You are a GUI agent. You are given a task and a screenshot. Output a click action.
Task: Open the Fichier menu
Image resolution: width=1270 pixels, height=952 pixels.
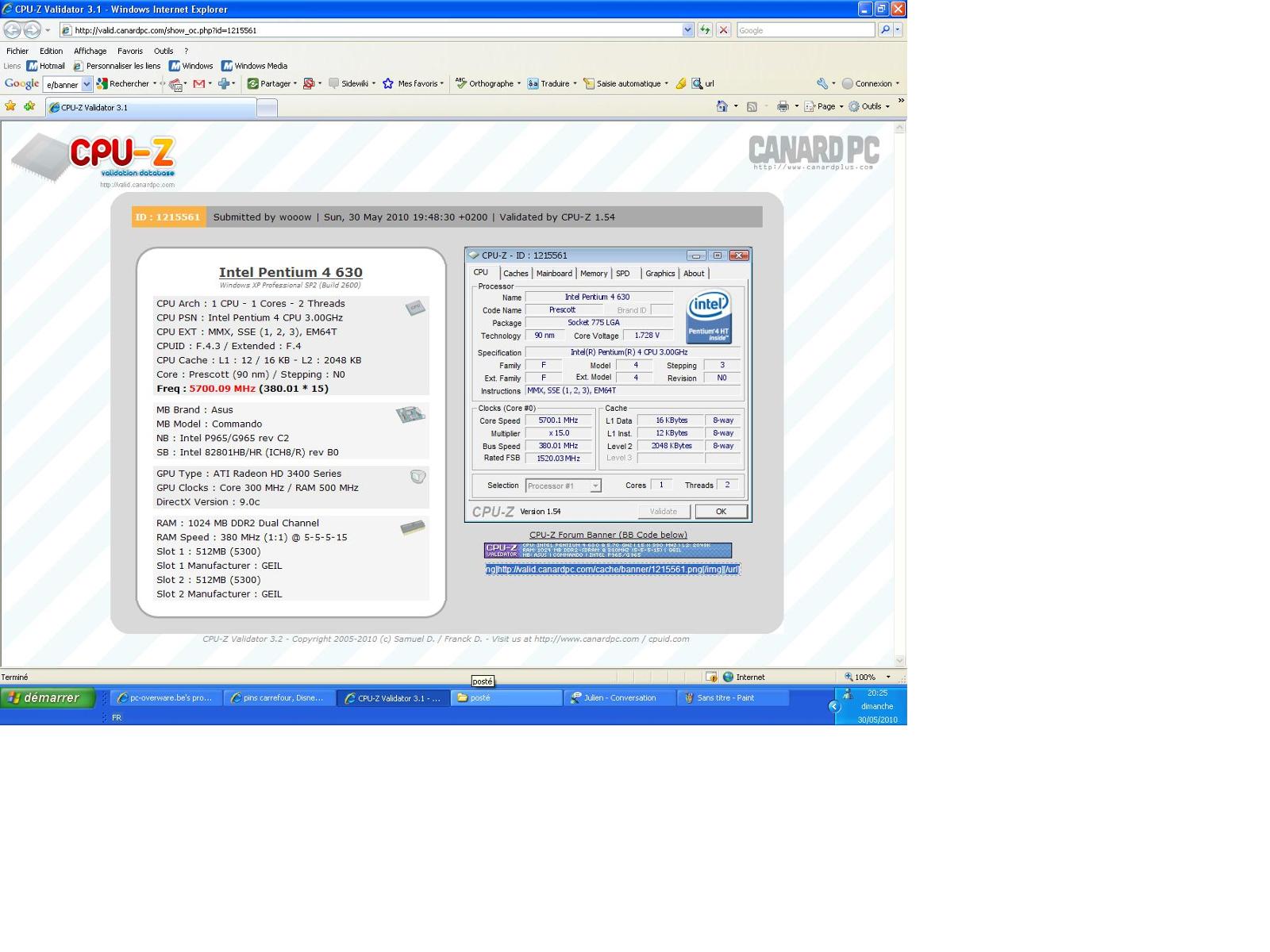coord(17,51)
